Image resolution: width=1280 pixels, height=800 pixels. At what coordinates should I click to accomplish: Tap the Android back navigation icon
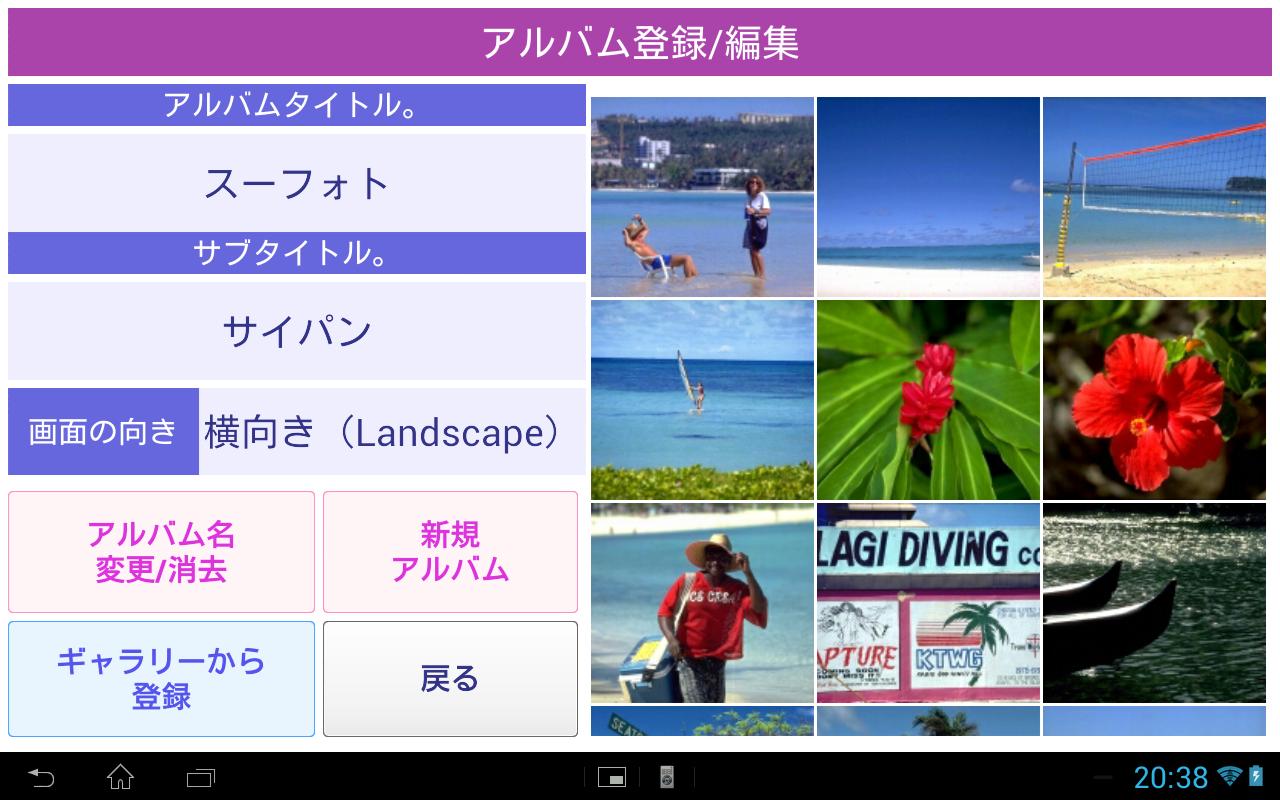(41, 777)
